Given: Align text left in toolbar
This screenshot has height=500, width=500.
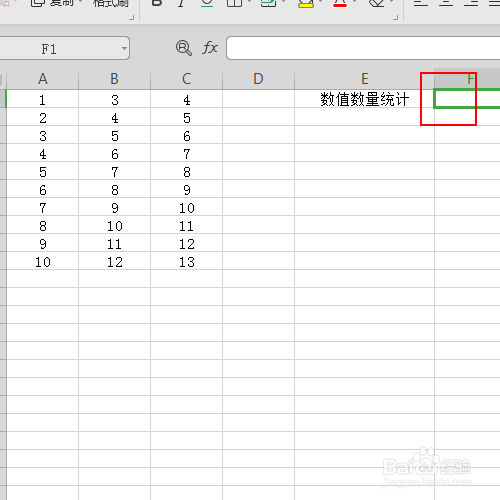Looking at the screenshot, I should [421, 3].
